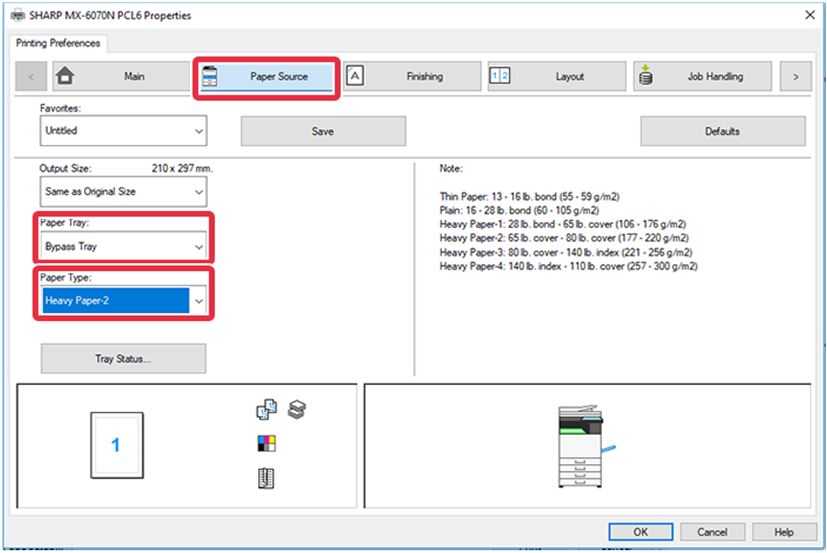This screenshot has height=553, width=827.
Task: Open the Job Handling tab
Action: (701, 76)
